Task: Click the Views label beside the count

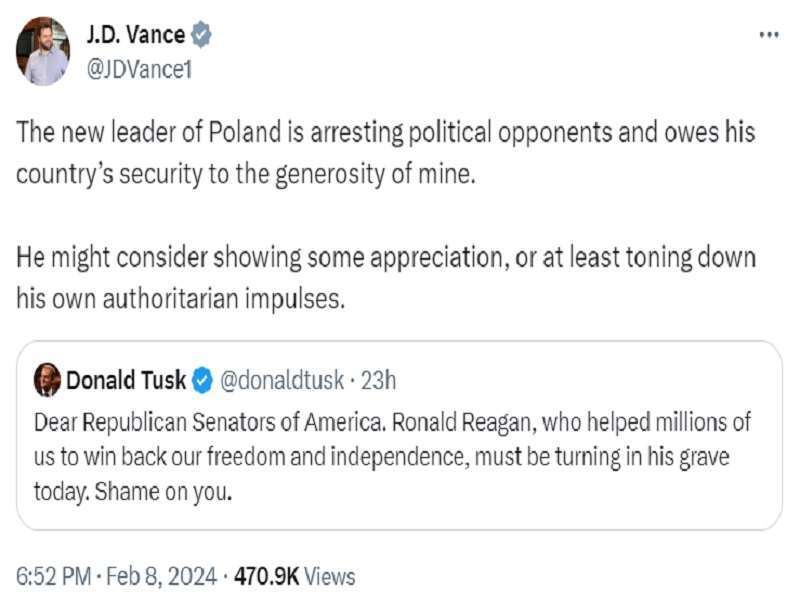Action: pos(329,576)
